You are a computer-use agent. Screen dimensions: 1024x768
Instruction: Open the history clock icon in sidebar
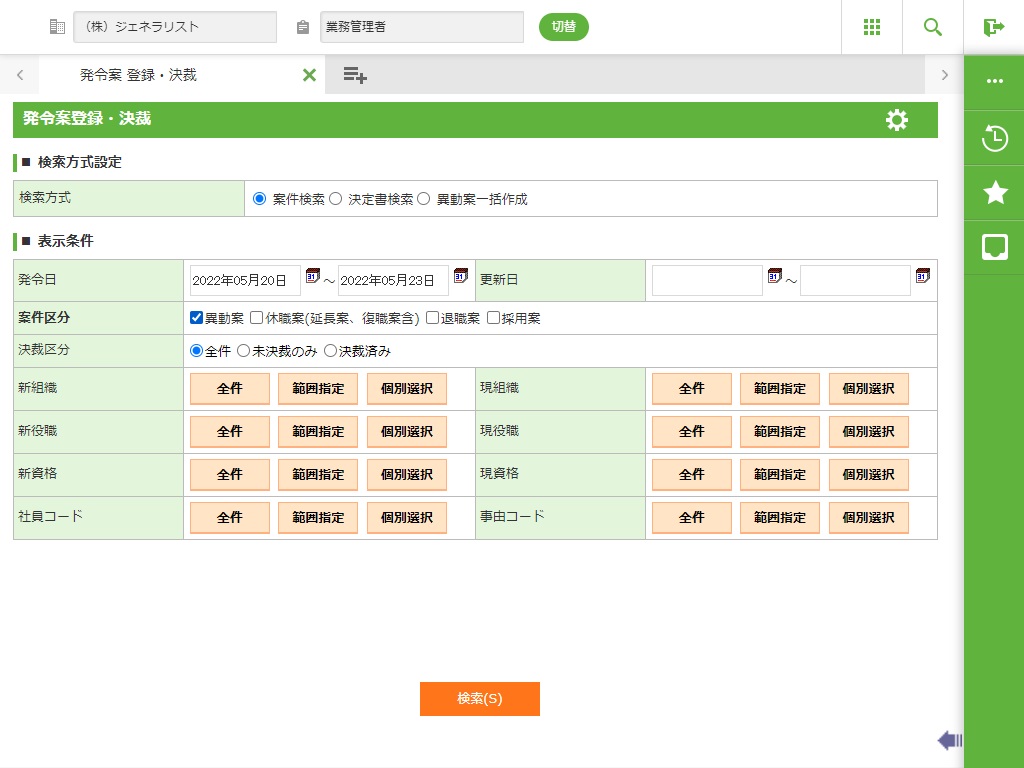tap(995, 138)
